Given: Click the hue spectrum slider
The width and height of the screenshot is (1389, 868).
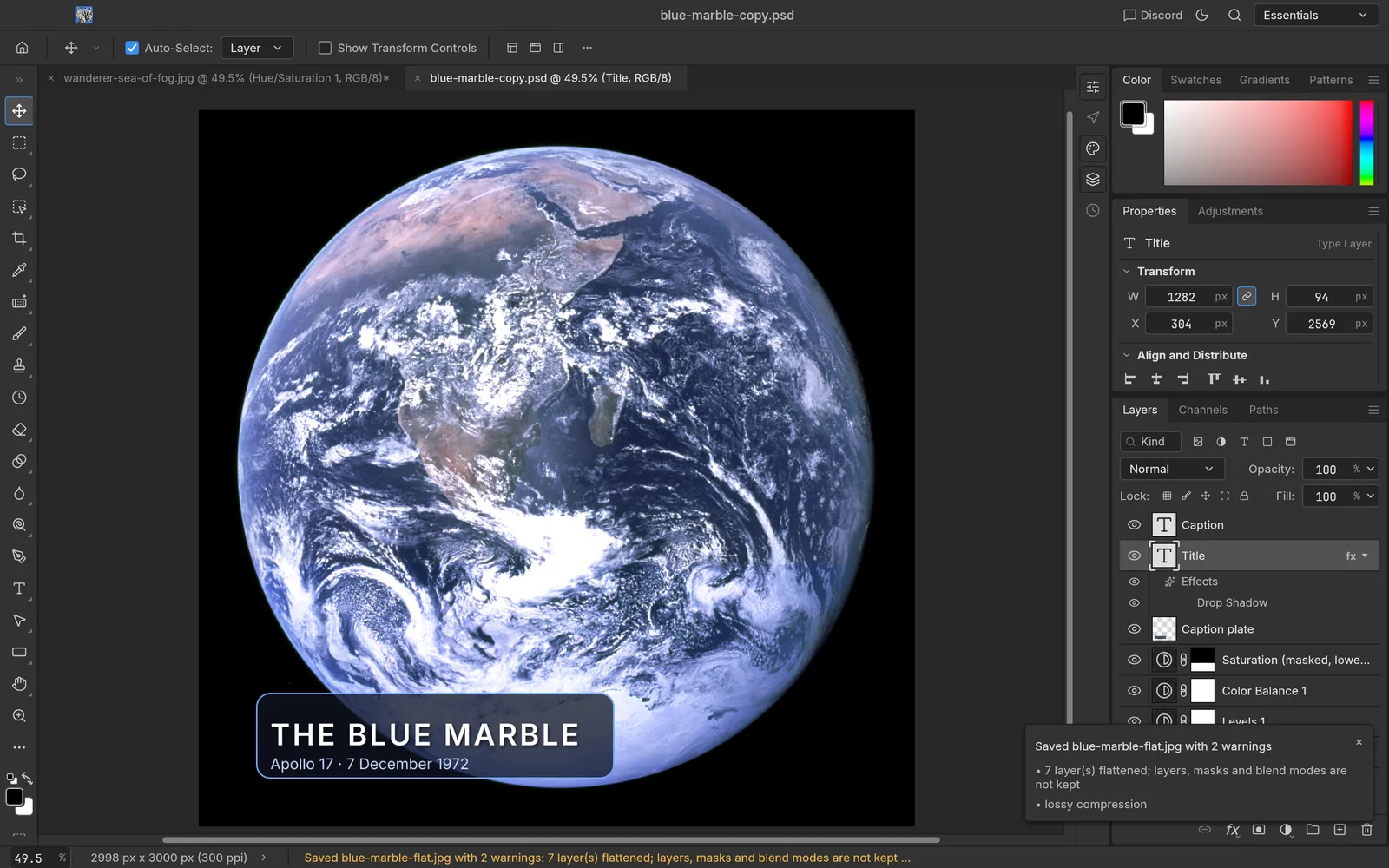Looking at the screenshot, I should (1366, 142).
